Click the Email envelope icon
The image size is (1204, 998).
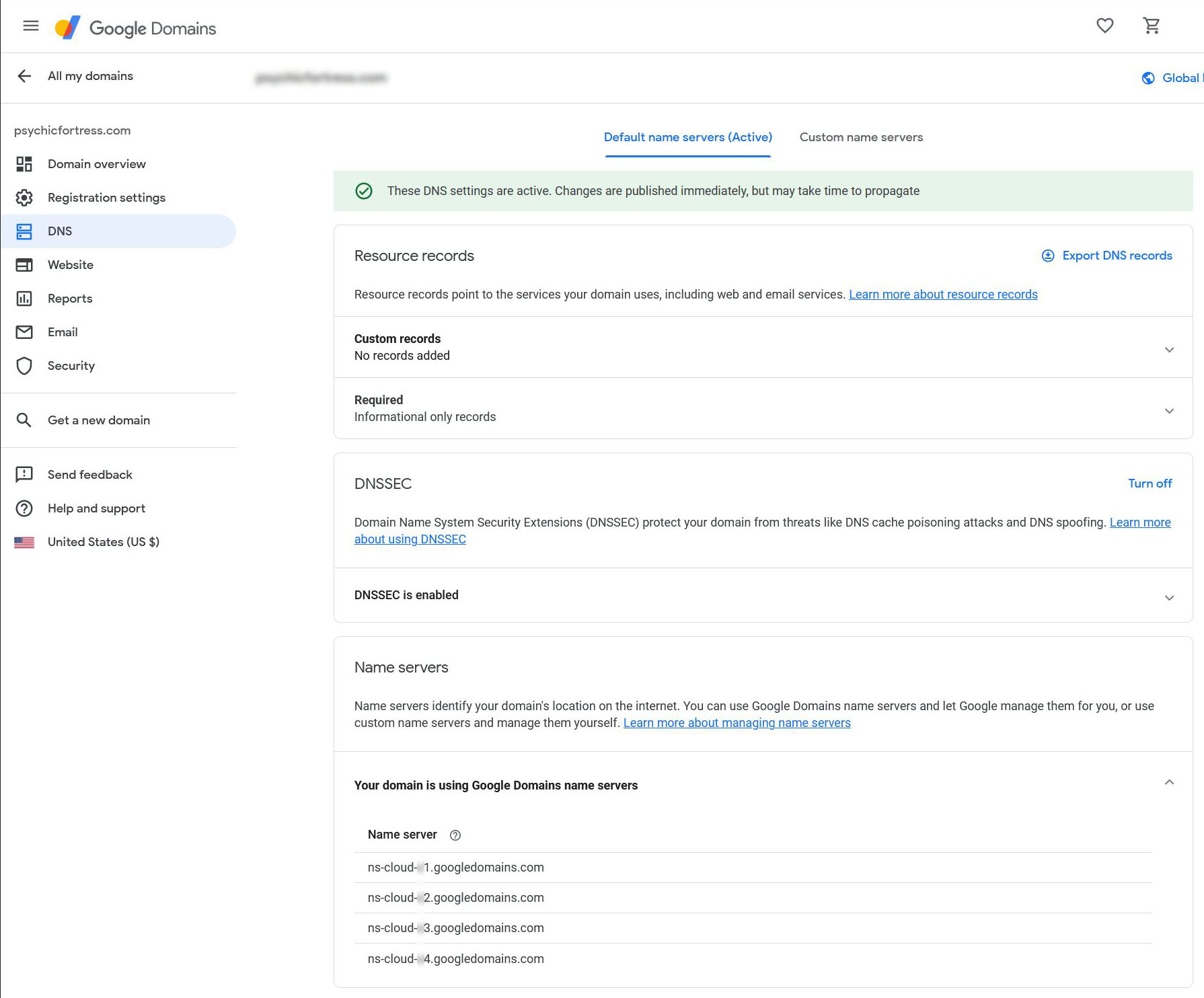(24, 332)
